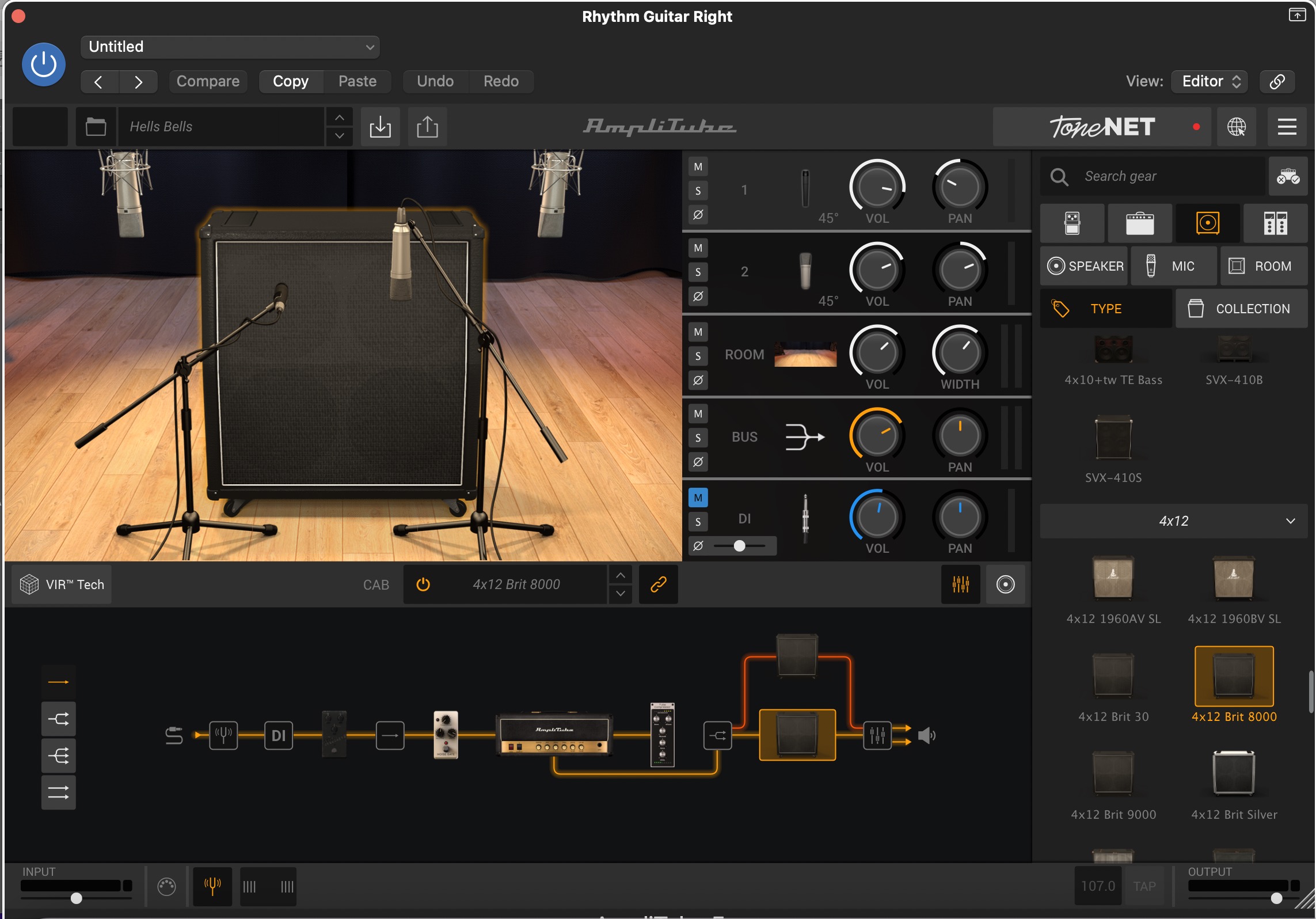Step to the previous Hells Bells preset
1316x919 pixels.
pyautogui.click(x=340, y=117)
